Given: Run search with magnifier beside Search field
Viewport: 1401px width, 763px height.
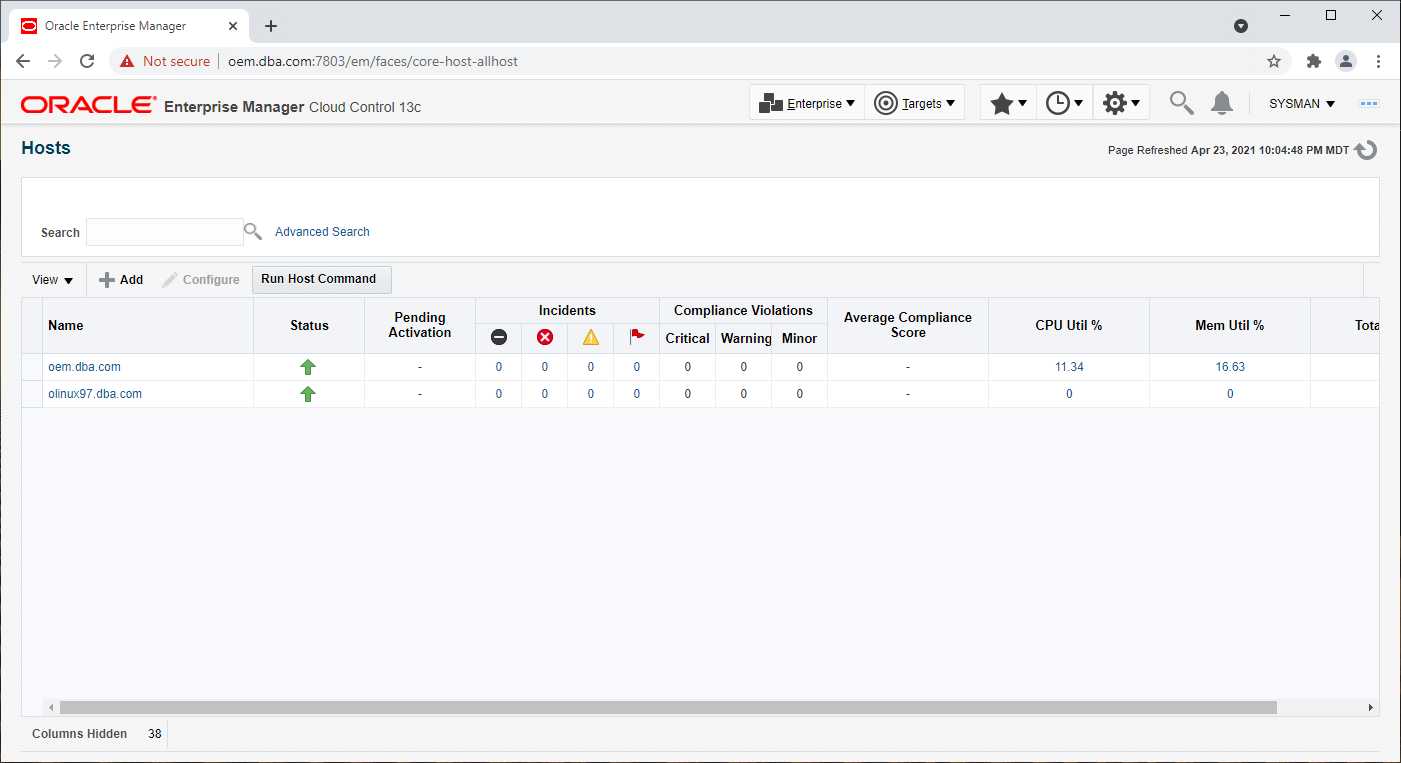Looking at the screenshot, I should [x=253, y=232].
